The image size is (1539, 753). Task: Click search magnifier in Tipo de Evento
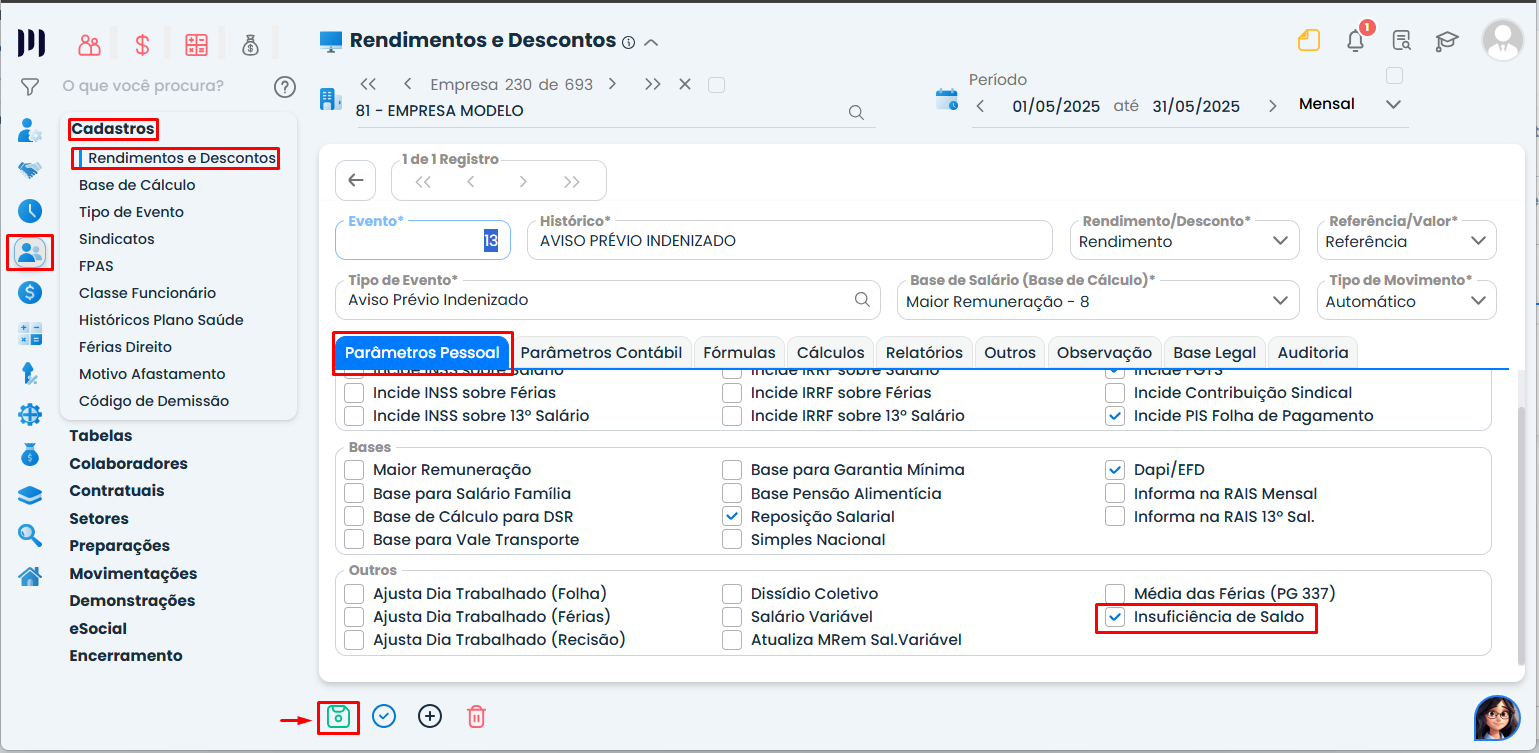pos(862,300)
